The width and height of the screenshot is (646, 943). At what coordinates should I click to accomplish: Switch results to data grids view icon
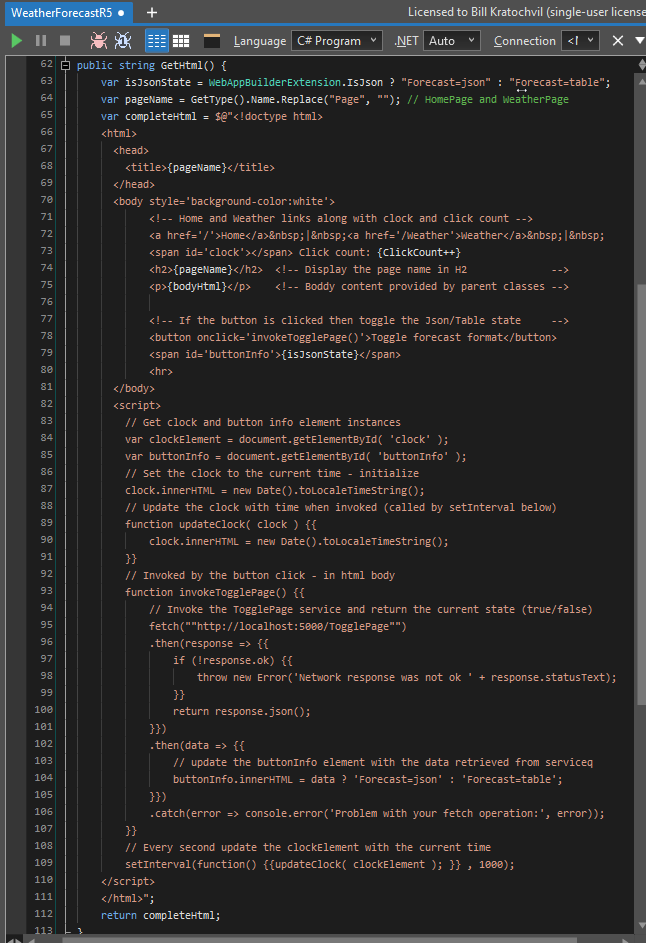(x=181, y=41)
